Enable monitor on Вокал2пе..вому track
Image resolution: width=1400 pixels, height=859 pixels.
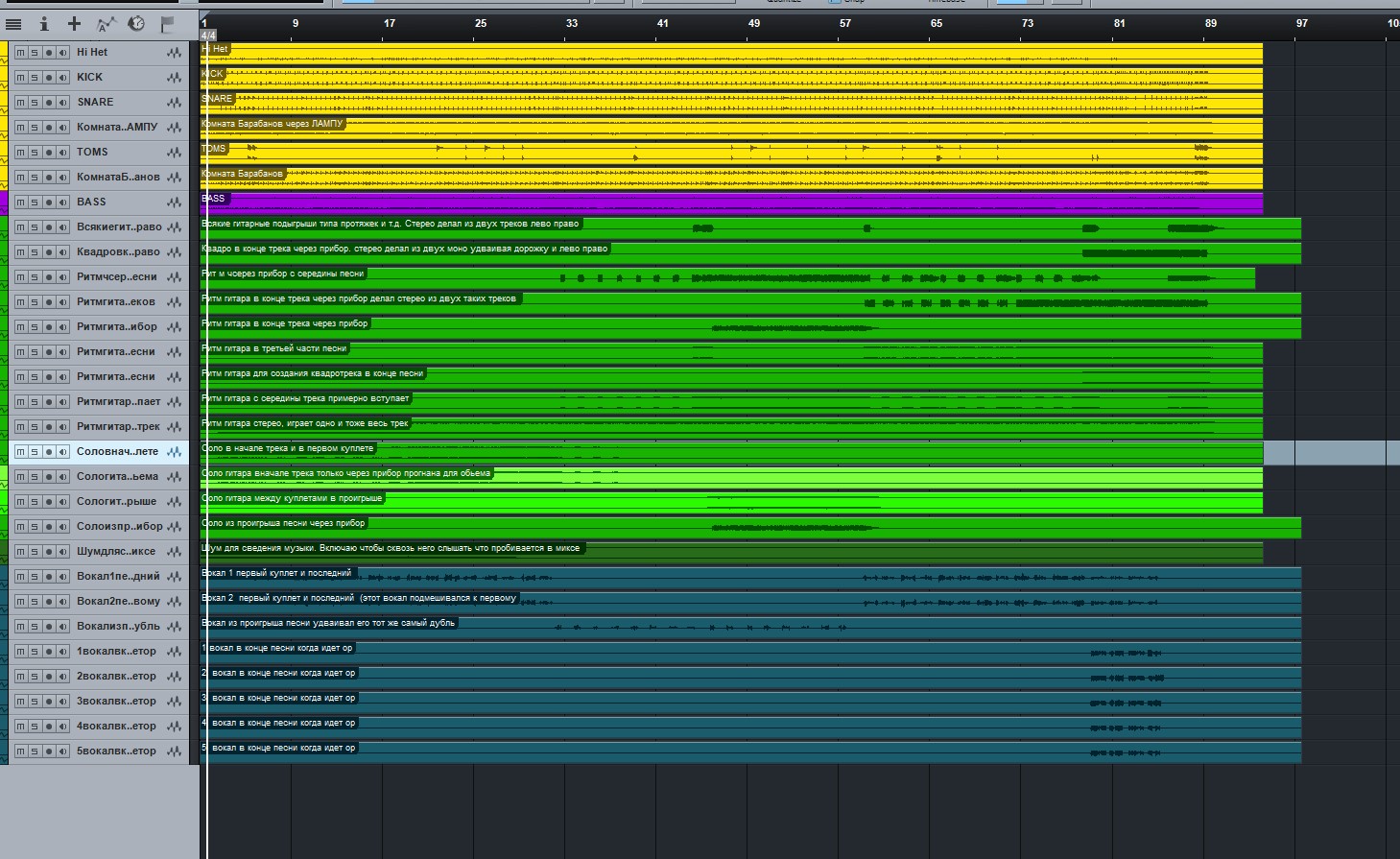[63, 602]
